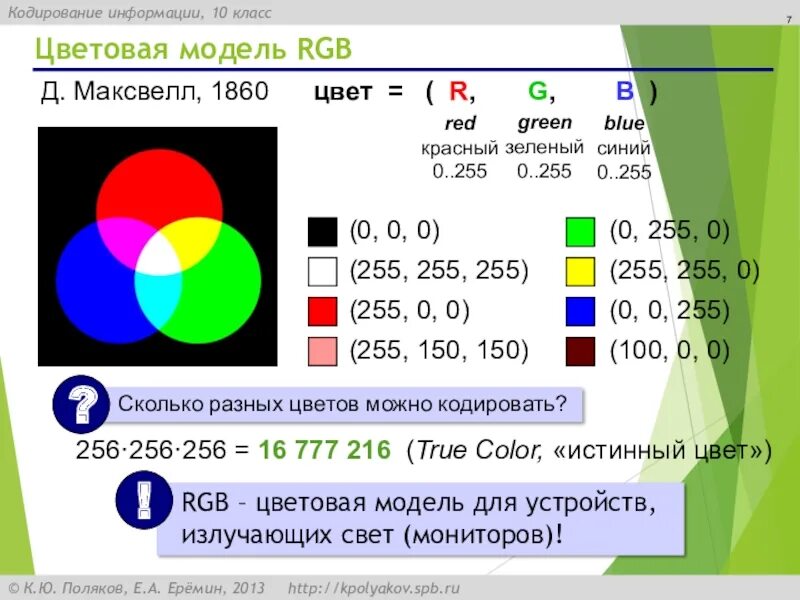The height and width of the screenshot is (600, 800).
Task: Click the value "16 777 216"
Action: pyautogui.click(x=324, y=450)
